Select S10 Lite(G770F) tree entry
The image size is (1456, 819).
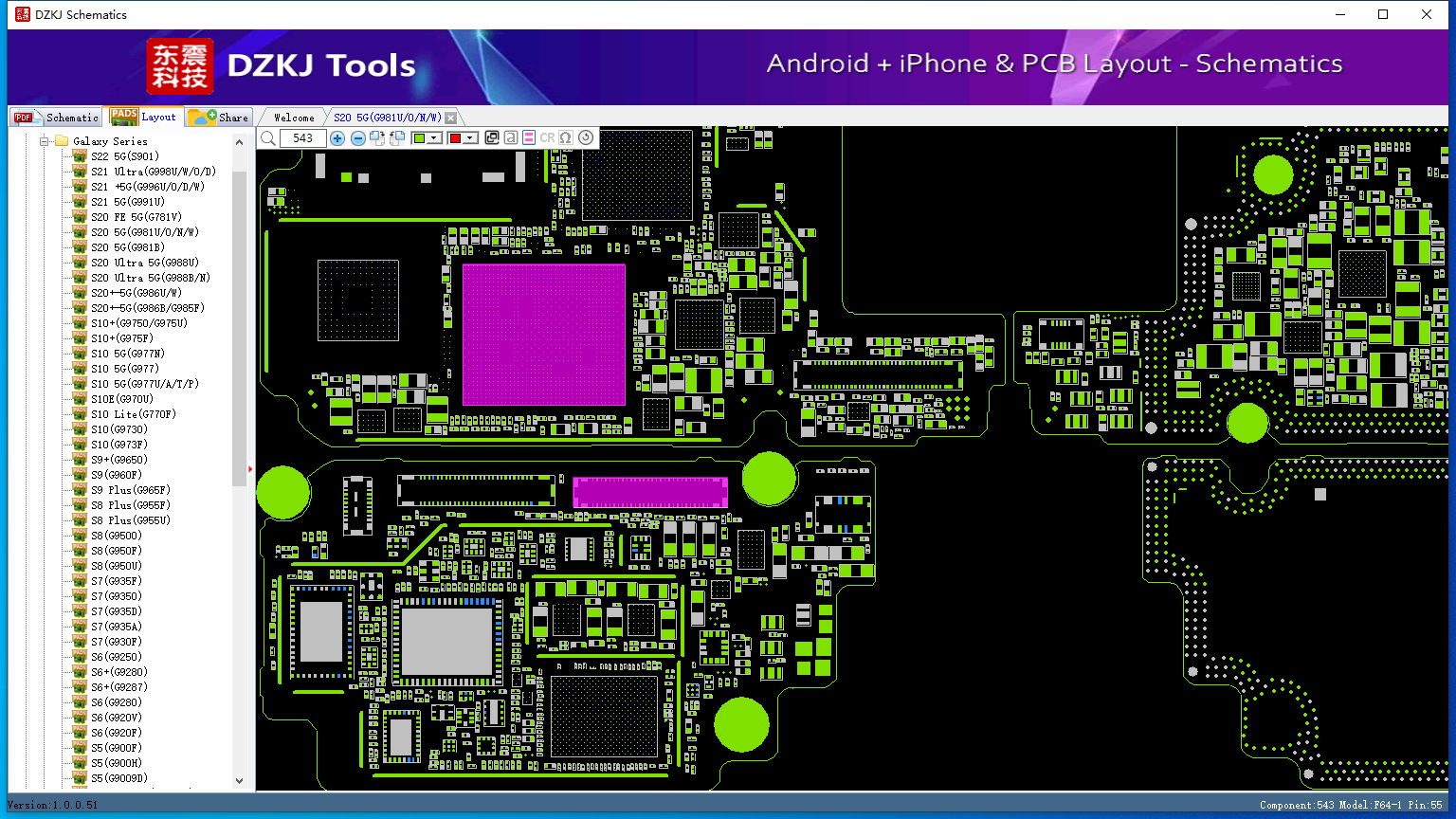point(134,414)
